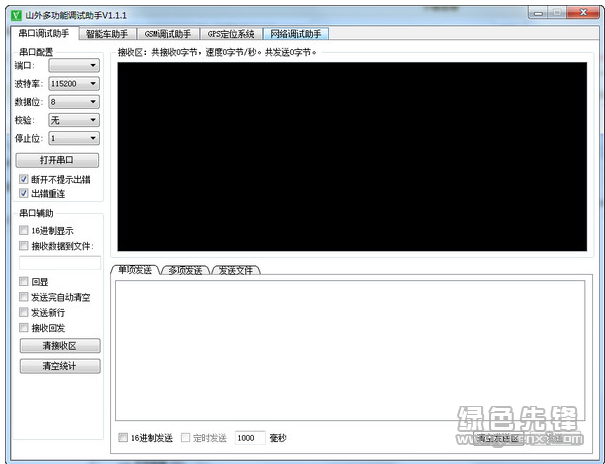The width and height of the screenshot is (605, 464).
Task: Switch to the 多项发送 send tab
Action: (185, 270)
